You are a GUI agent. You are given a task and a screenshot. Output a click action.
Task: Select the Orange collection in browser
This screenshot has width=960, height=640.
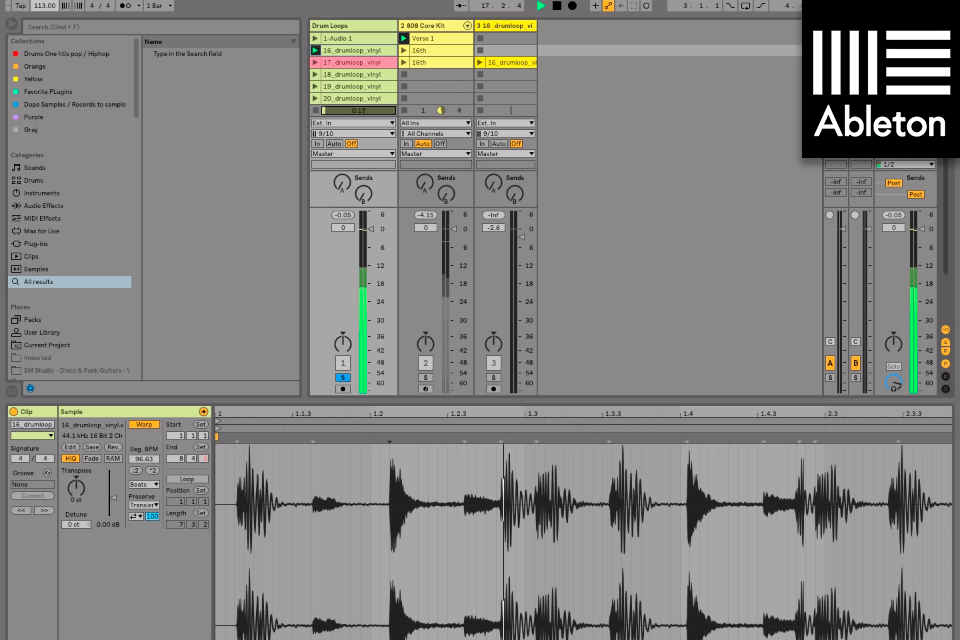[33, 66]
